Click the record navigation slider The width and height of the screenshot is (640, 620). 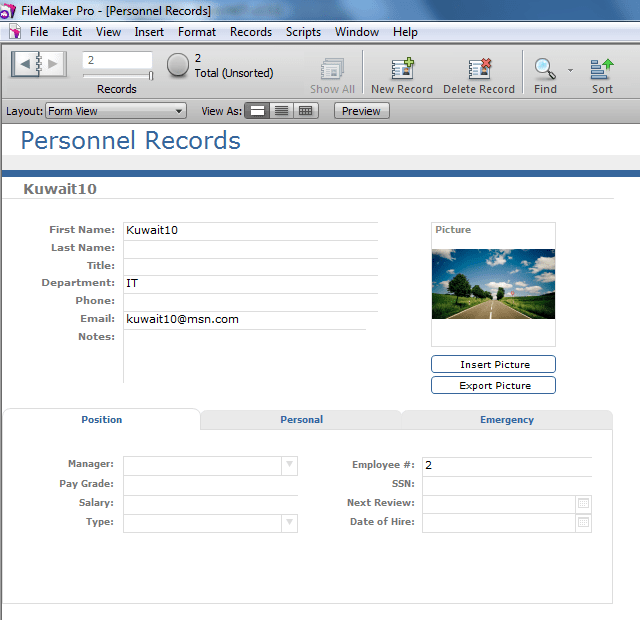click(x=118, y=75)
